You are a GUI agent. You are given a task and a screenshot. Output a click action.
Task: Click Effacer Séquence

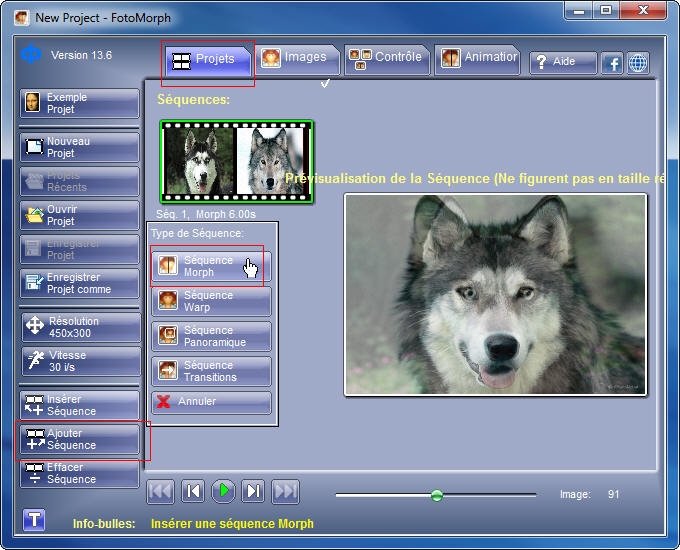pos(80,473)
